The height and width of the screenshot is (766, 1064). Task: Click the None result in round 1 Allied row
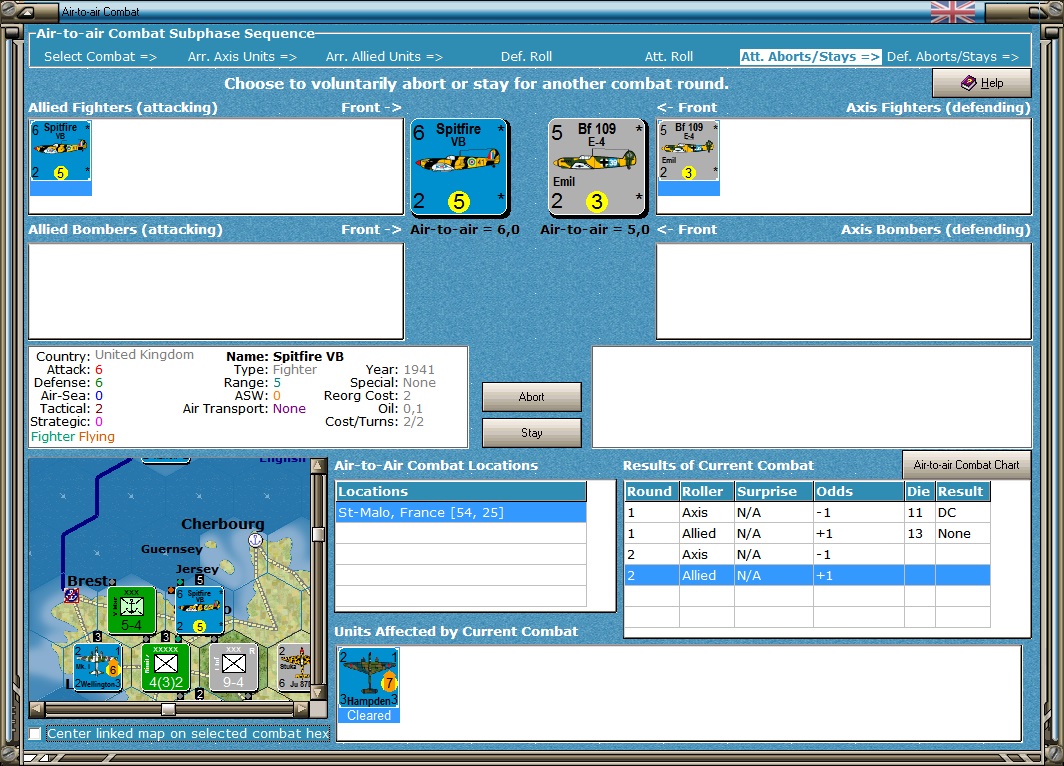[x=954, y=534]
